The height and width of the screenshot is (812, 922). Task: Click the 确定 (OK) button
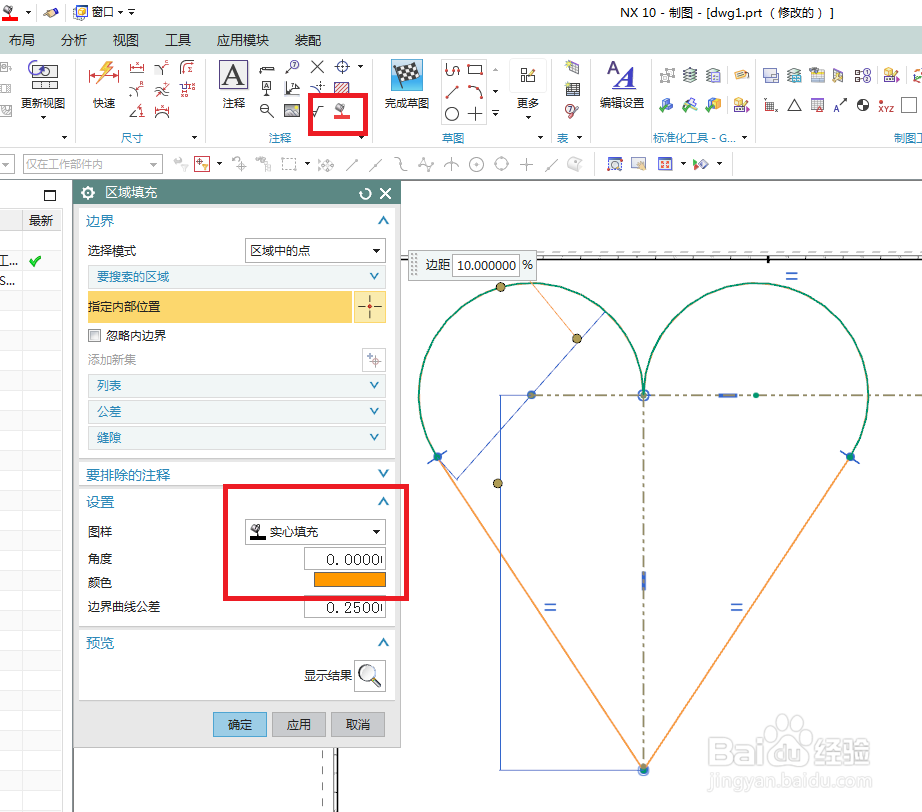tap(239, 724)
